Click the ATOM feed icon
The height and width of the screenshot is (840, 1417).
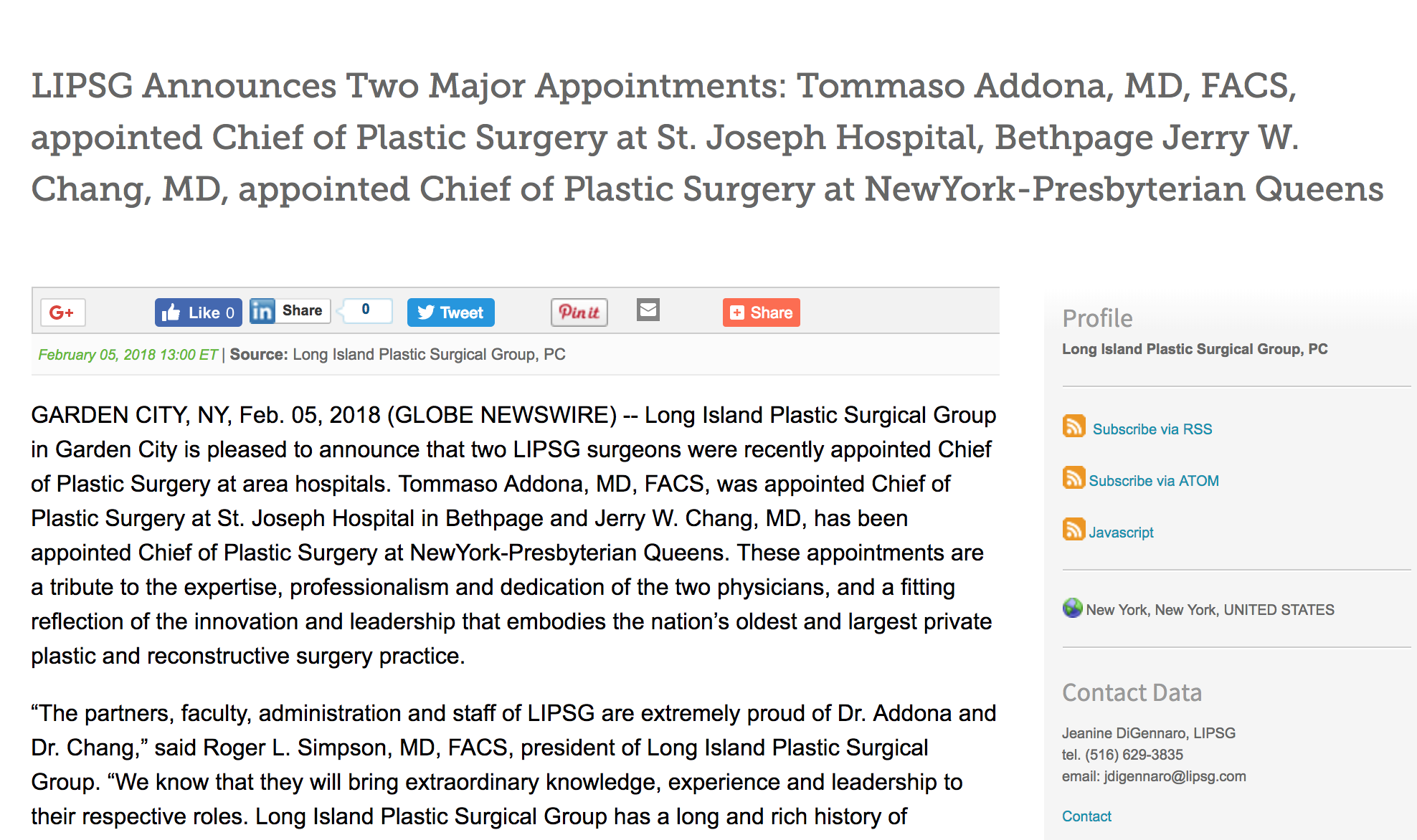(1074, 478)
